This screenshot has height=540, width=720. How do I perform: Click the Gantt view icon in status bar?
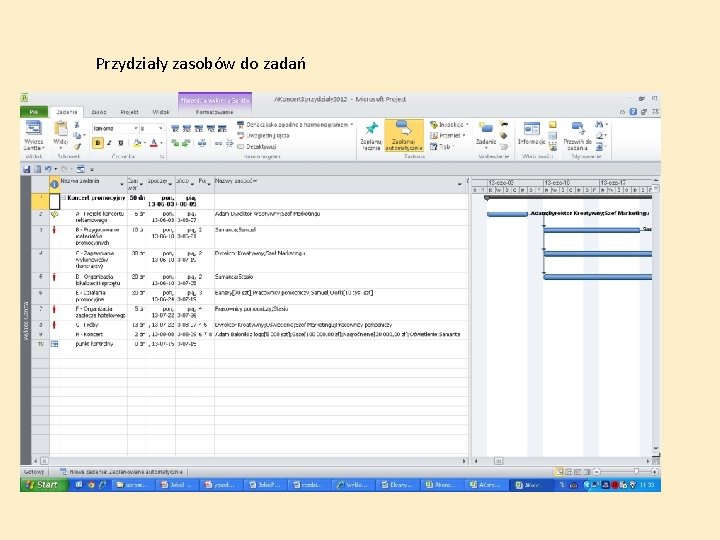[x=559, y=472]
